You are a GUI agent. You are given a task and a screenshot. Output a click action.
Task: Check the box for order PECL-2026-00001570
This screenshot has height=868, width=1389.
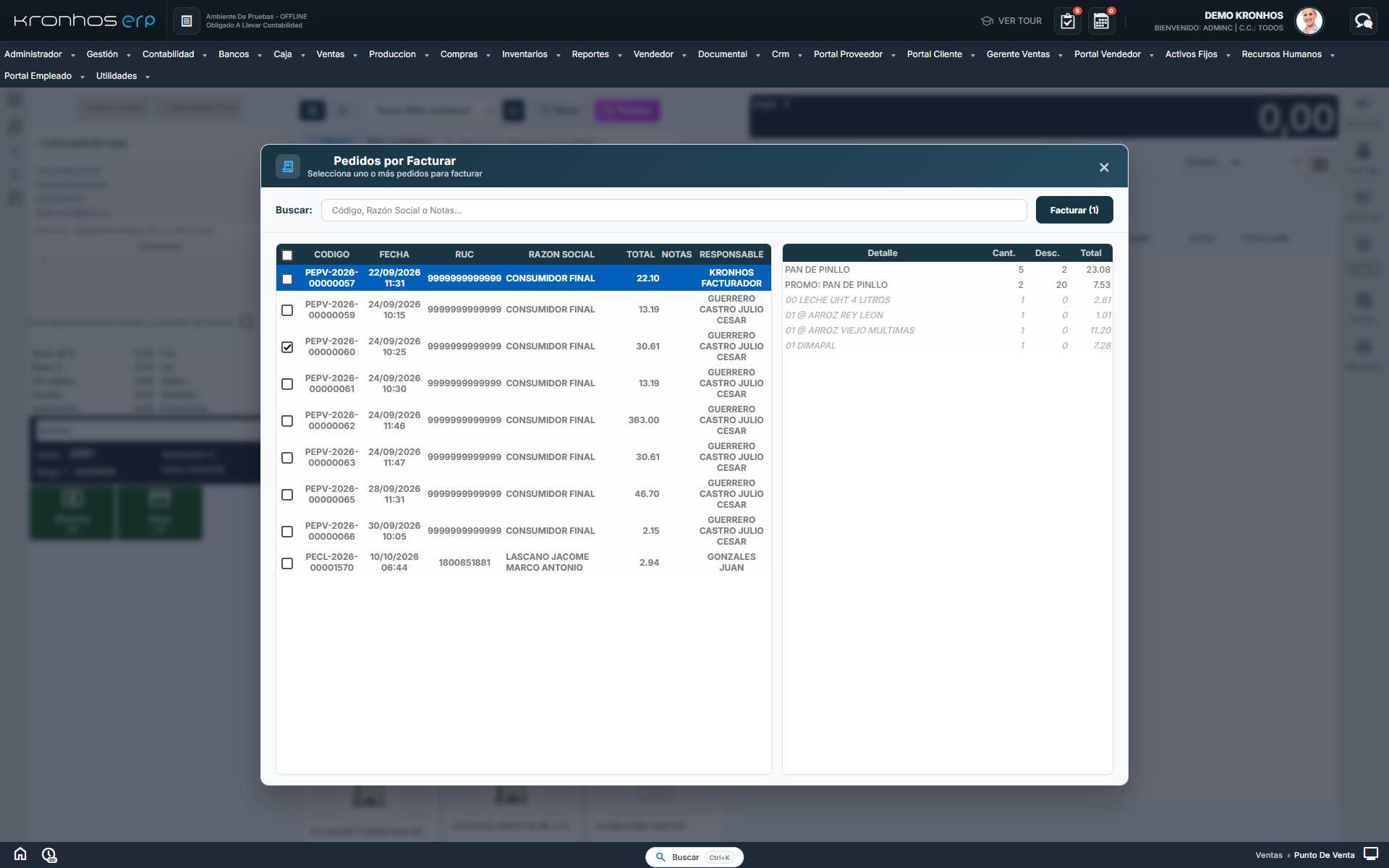tap(287, 563)
